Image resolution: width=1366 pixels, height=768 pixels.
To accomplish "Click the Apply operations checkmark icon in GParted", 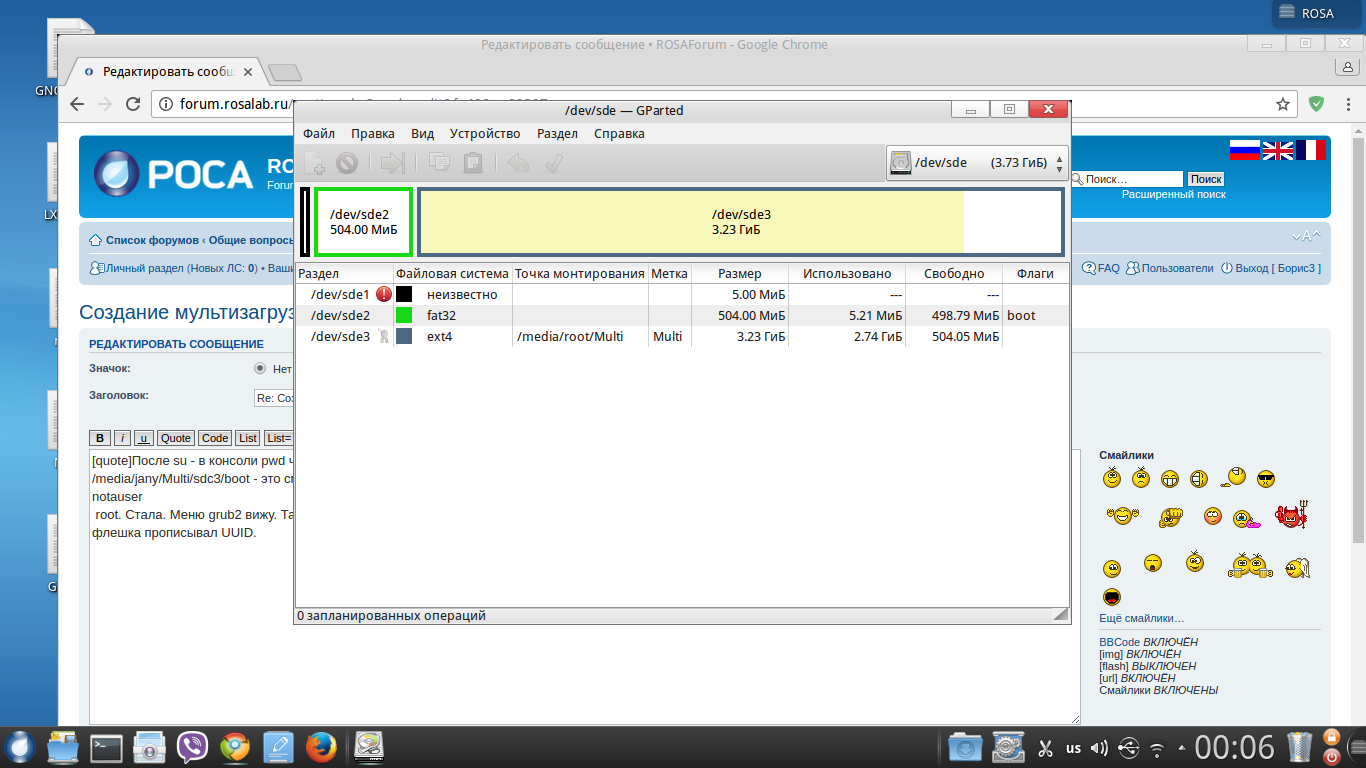I will [x=553, y=163].
